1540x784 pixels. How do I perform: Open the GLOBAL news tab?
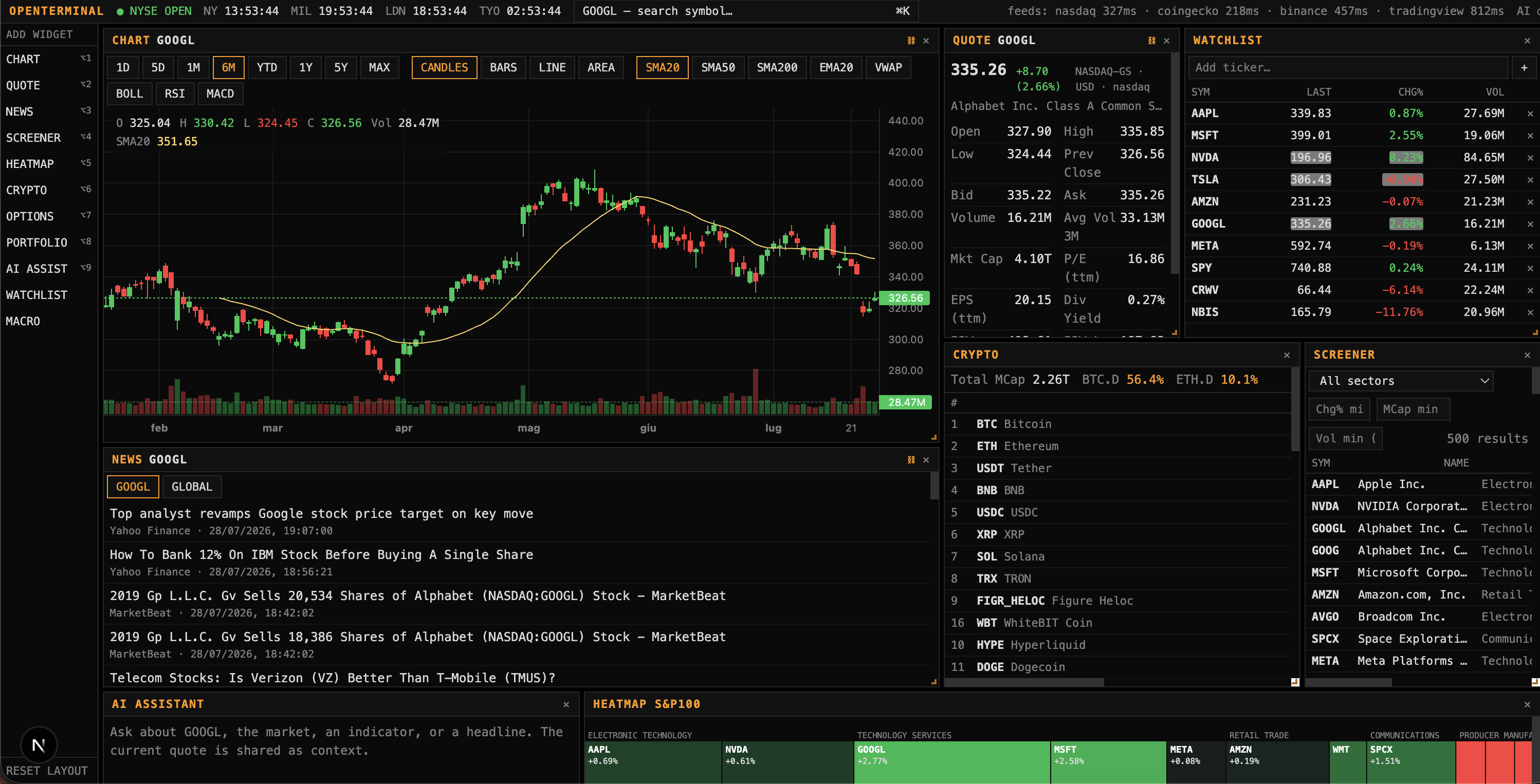[192, 487]
